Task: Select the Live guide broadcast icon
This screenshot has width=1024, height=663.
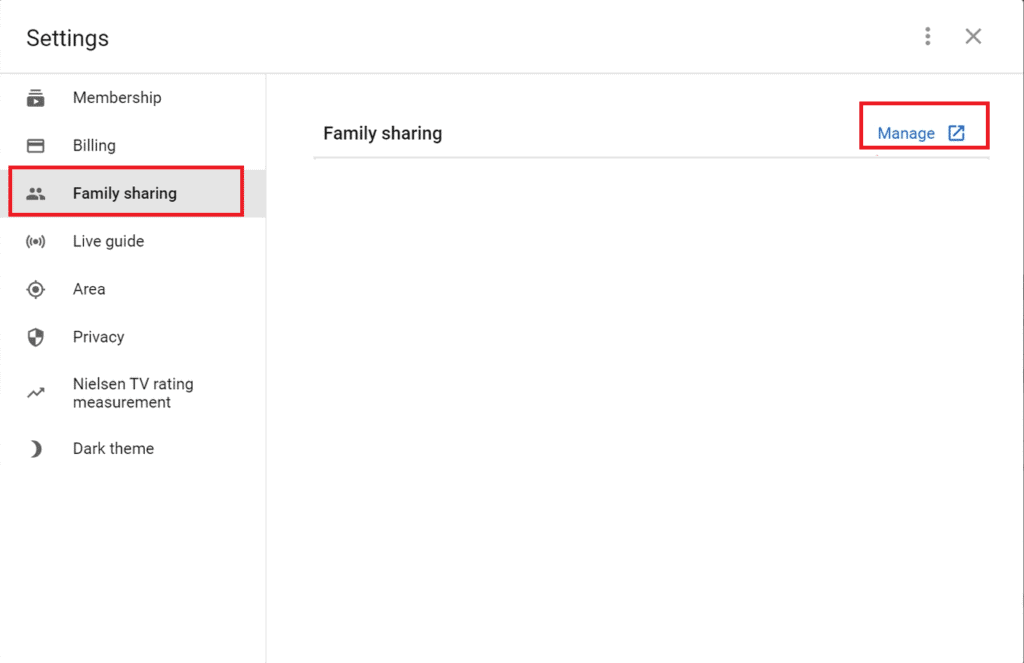Action: (36, 241)
